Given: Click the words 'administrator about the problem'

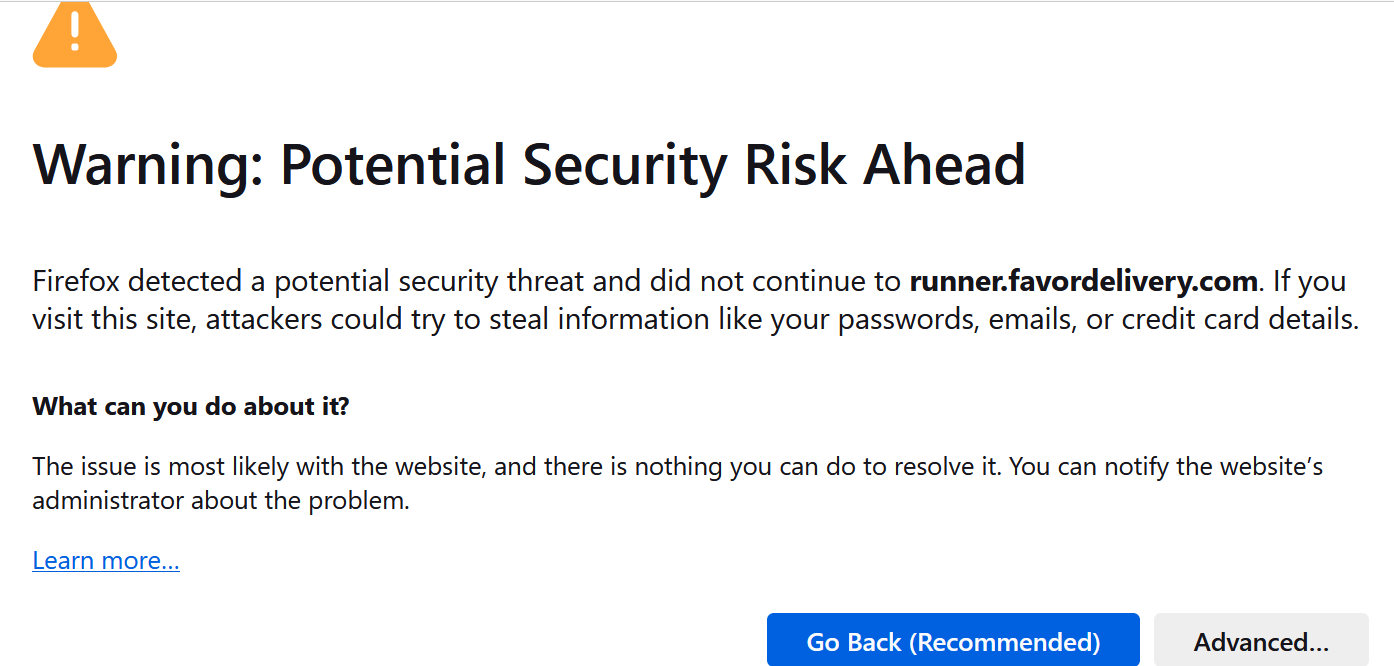Looking at the screenshot, I should [x=221, y=500].
